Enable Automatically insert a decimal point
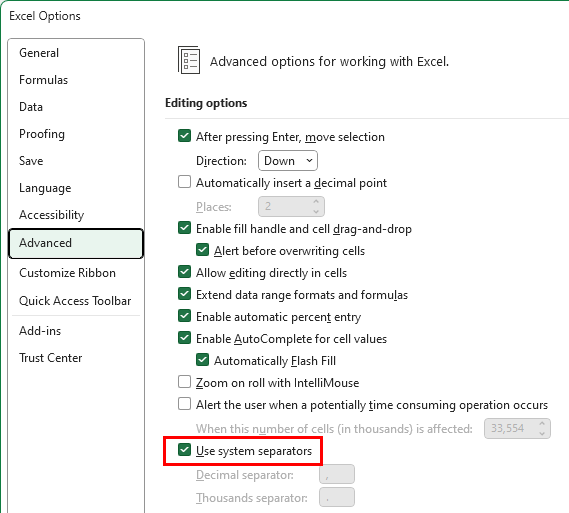The image size is (569, 513). (x=184, y=182)
